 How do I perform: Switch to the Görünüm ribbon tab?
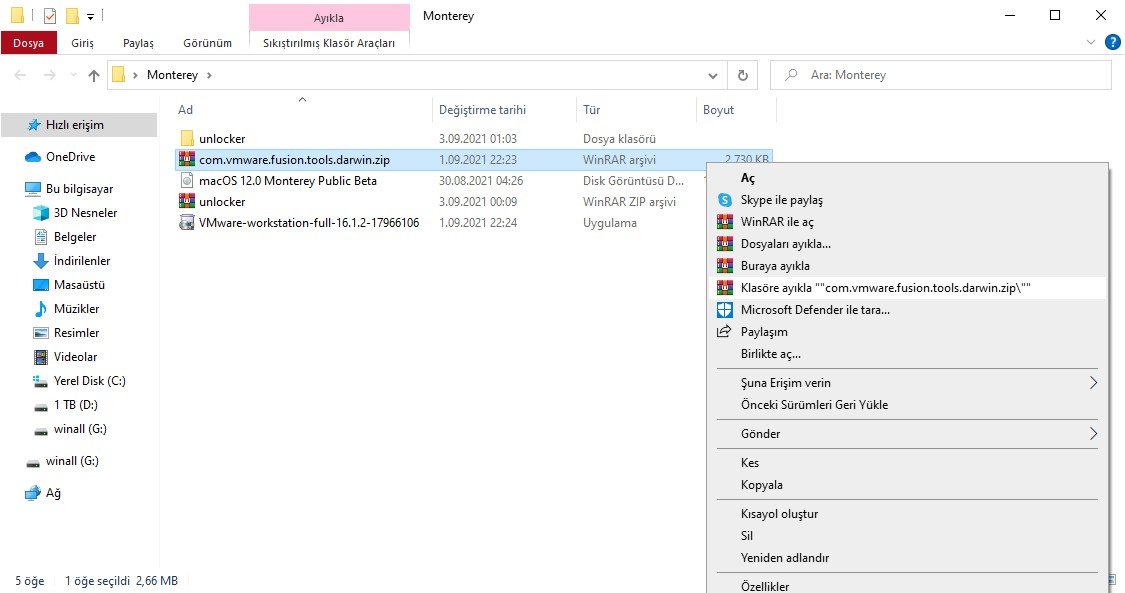pyautogui.click(x=207, y=43)
